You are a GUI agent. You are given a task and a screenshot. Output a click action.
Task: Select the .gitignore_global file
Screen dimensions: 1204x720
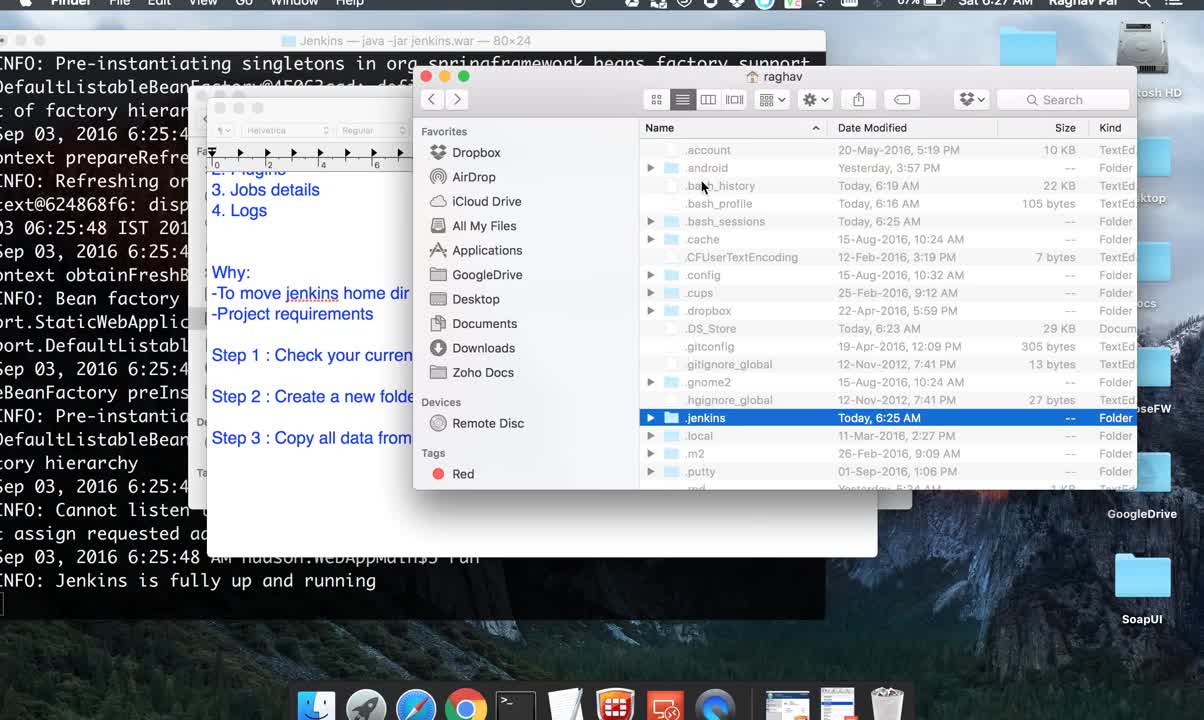pos(888,365)
